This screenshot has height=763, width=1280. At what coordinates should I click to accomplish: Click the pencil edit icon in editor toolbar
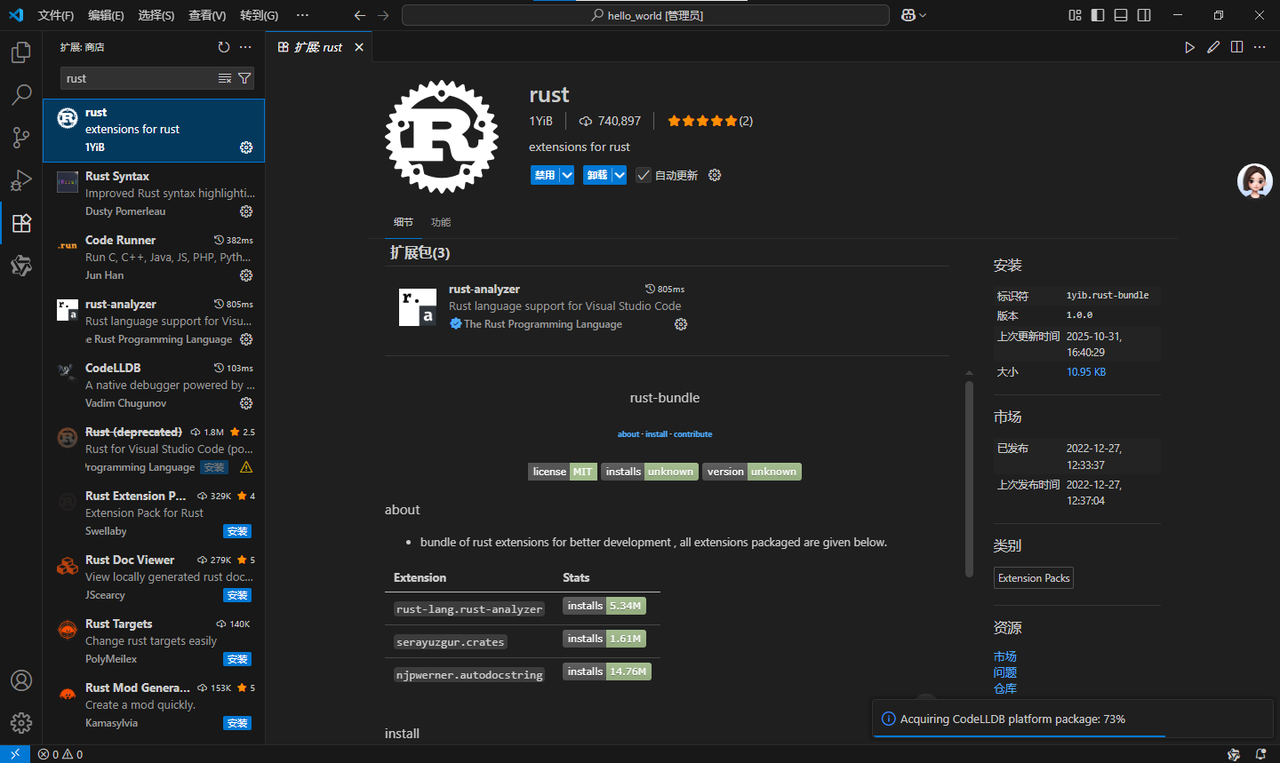pyautogui.click(x=1213, y=47)
